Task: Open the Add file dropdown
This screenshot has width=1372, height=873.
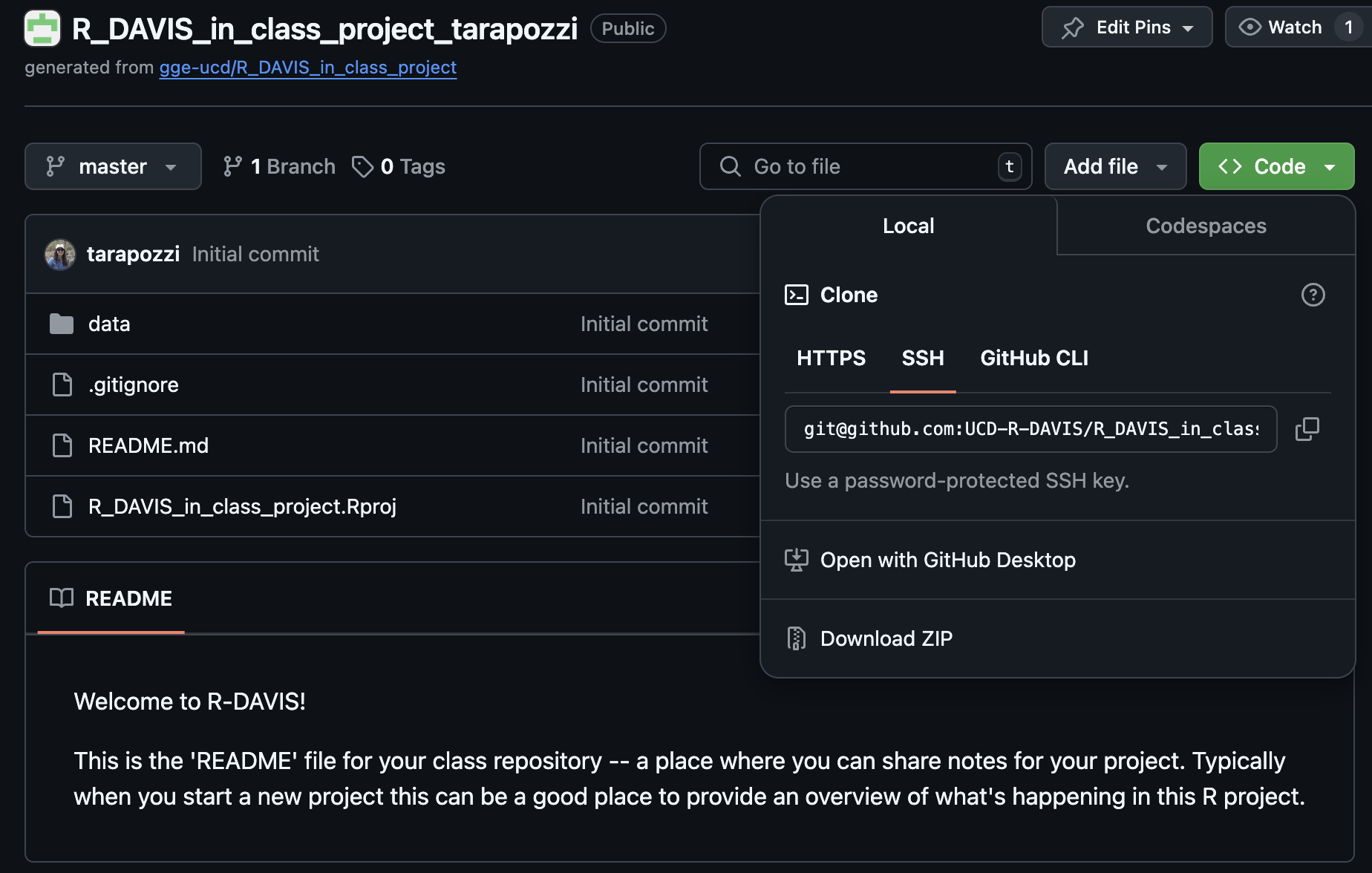Action: coord(1114,166)
